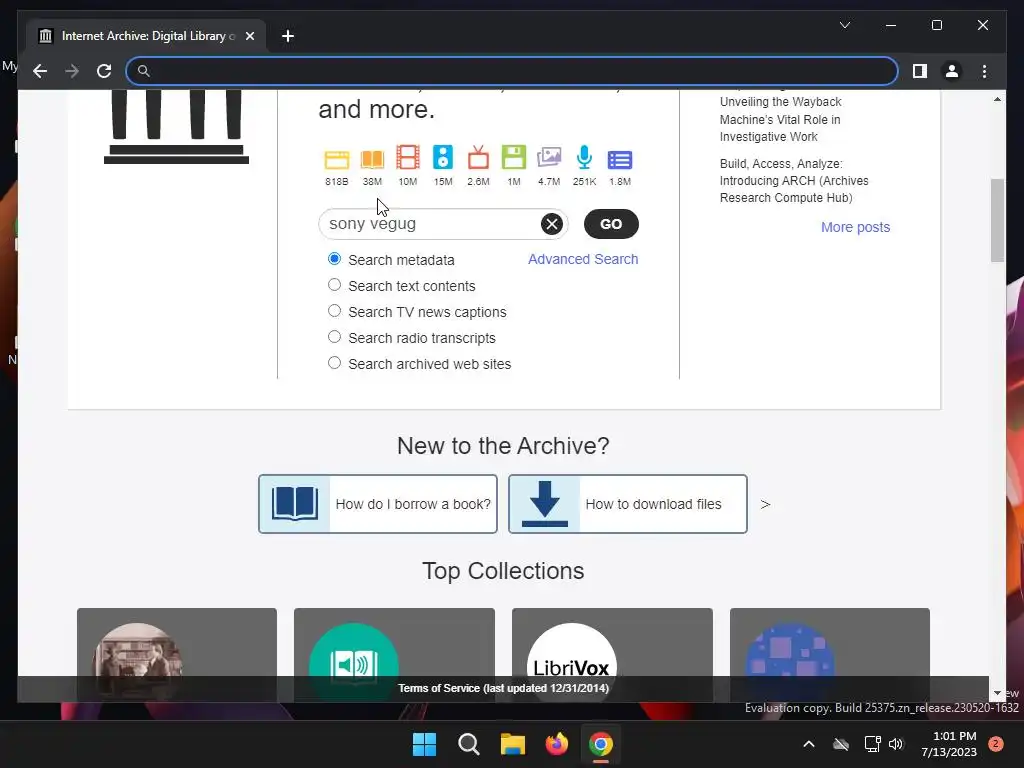The width and height of the screenshot is (1024, 768).
Task: Open File Explorer from taskbar
Action: coord(513,744)
